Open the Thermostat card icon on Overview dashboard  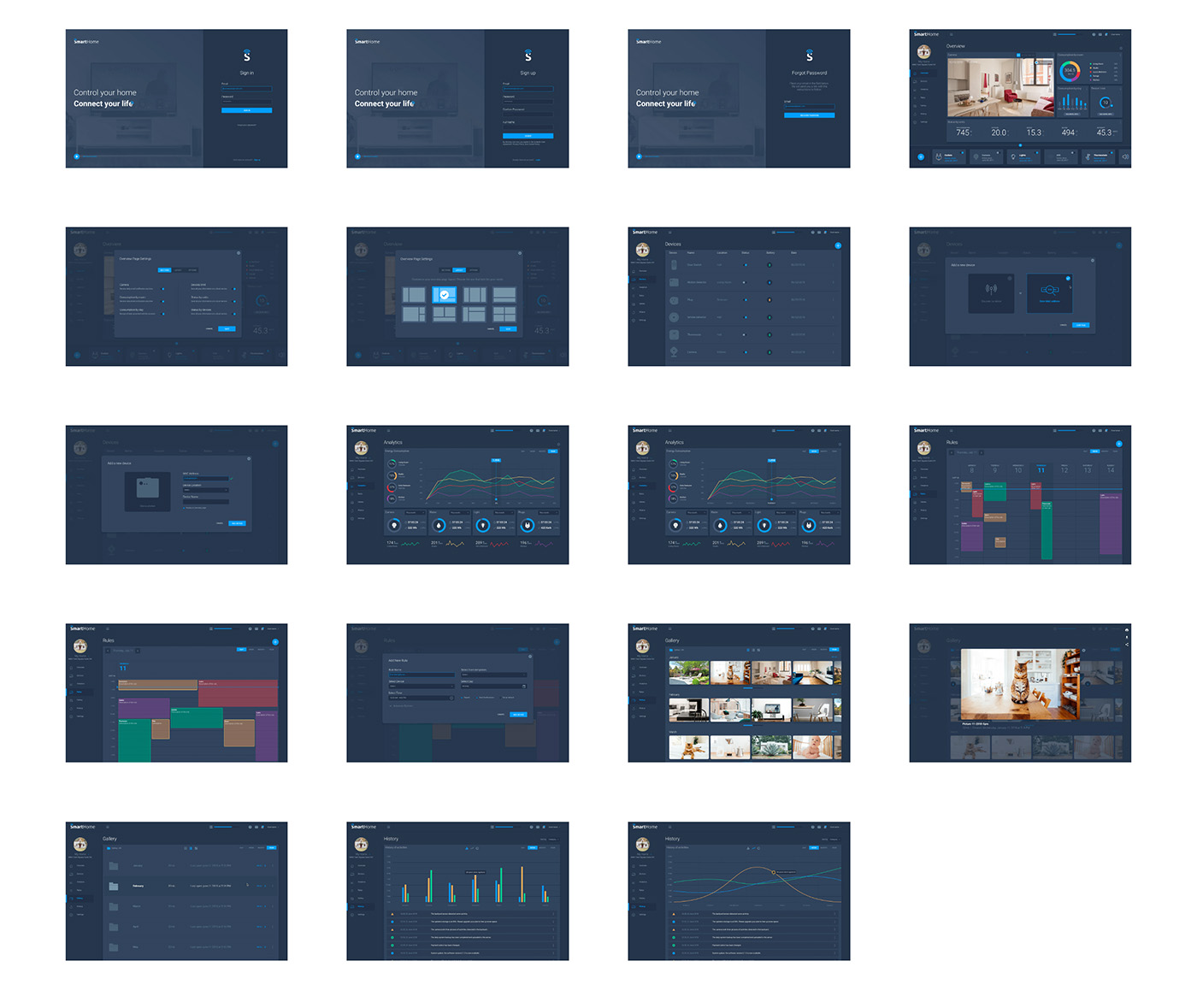point(1088,156)
